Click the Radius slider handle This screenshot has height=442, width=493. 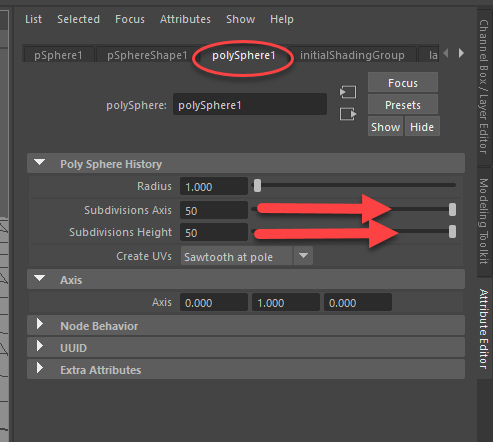tap(257, 186)
